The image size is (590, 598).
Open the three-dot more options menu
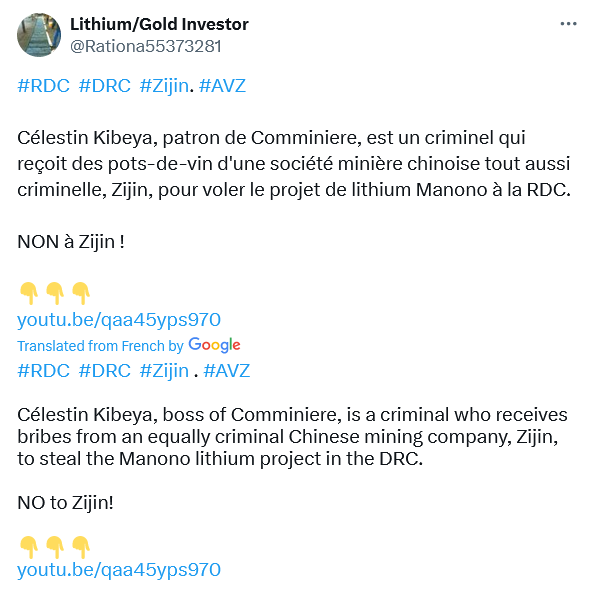(x=568, y=24)
